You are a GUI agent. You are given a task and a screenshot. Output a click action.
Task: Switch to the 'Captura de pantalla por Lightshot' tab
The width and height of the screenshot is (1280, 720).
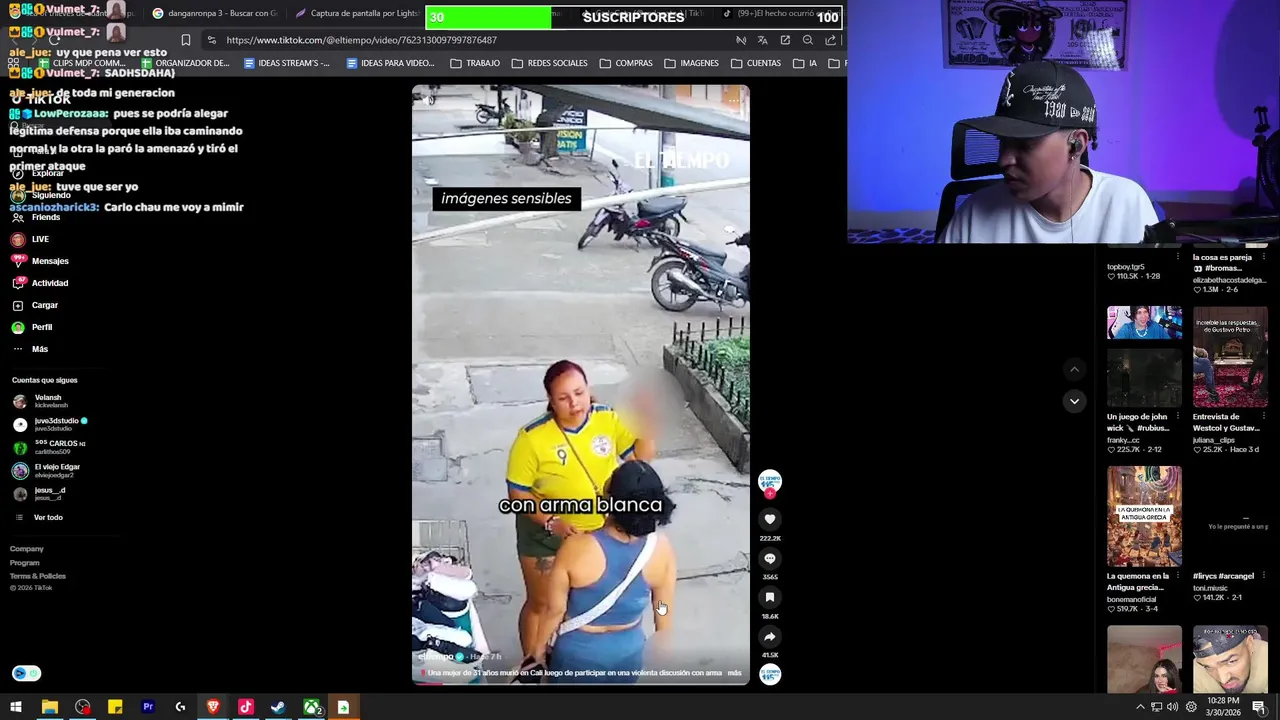[x=357, y=14]
